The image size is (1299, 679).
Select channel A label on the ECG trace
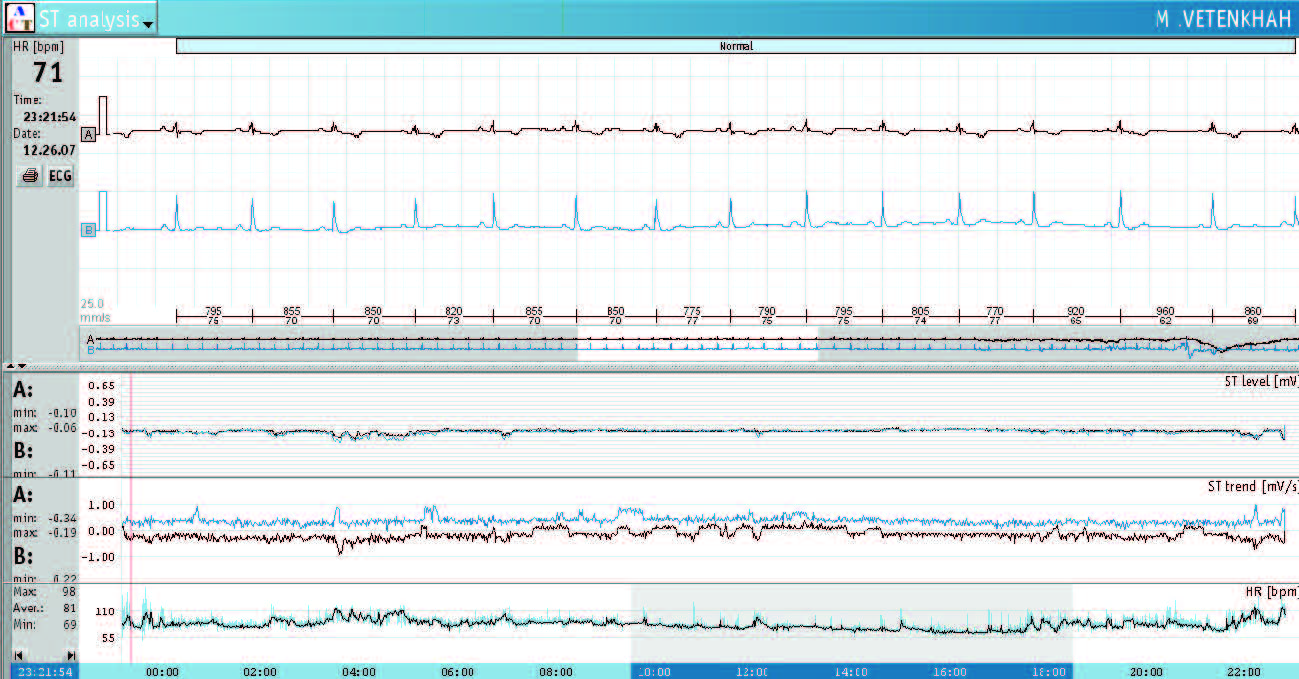[x=89, y=134]
